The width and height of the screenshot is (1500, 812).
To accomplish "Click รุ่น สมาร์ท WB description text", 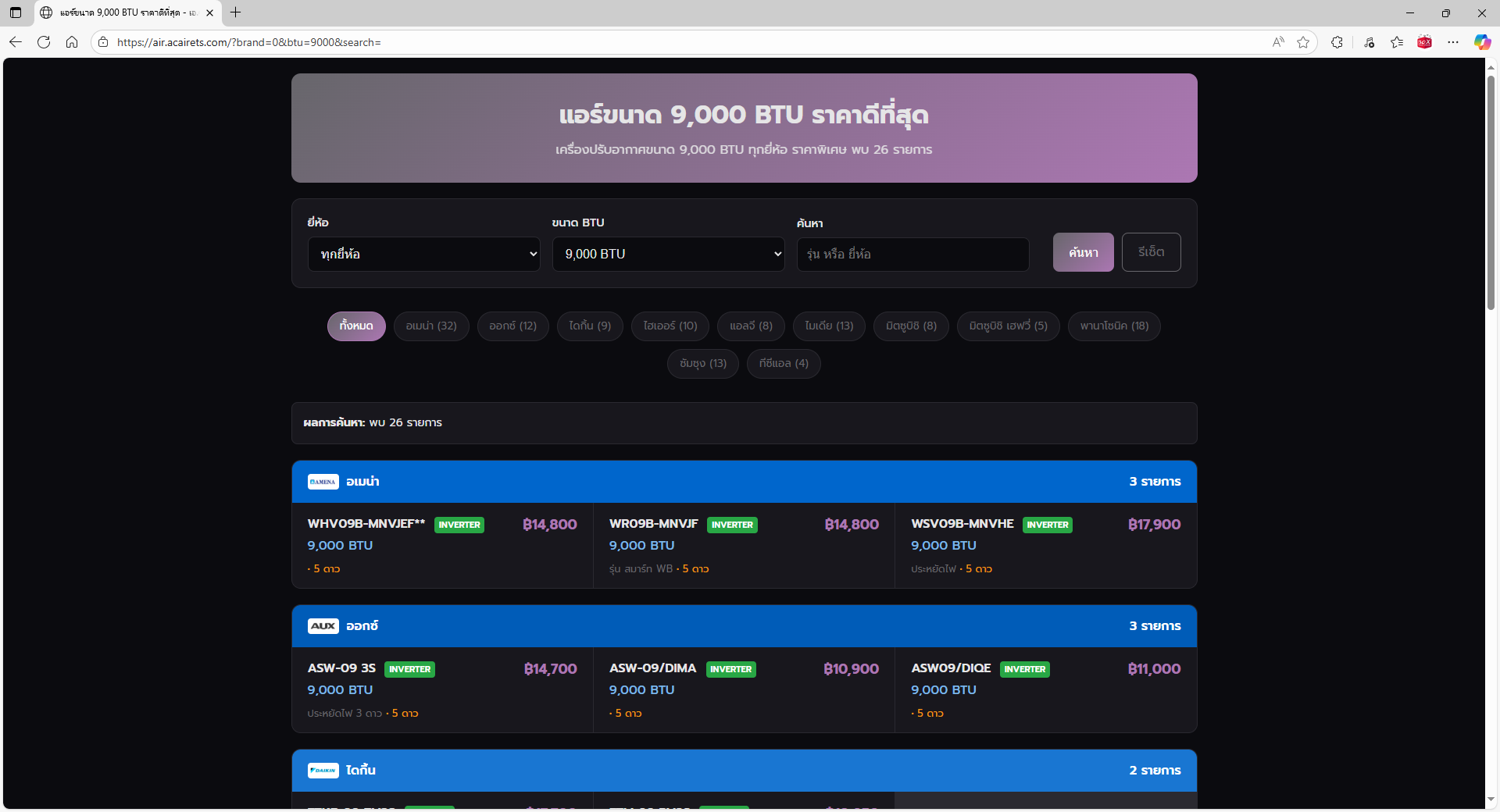I will pos(641,569).
